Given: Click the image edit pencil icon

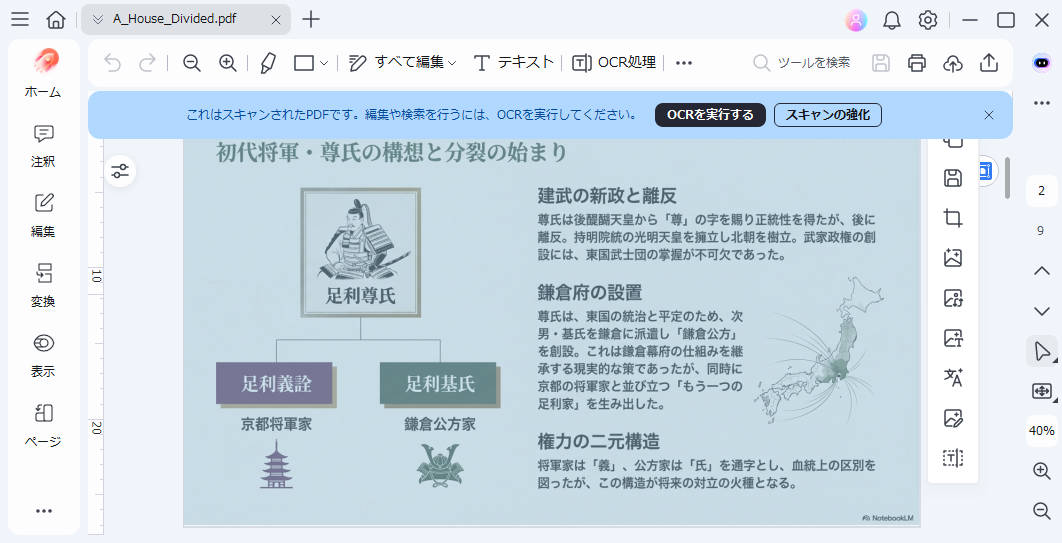Looking at the screenshot, I should (953, 418).
